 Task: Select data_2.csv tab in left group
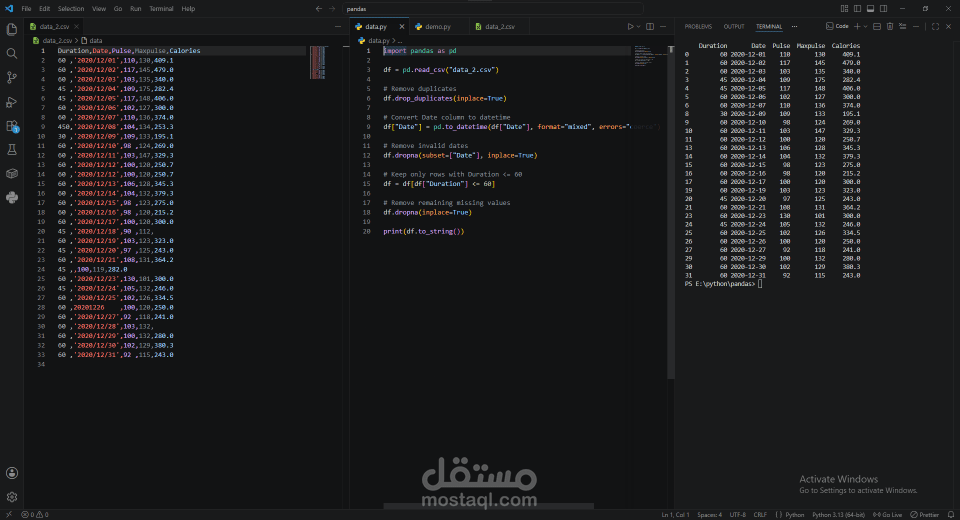(x=54, y=26)
